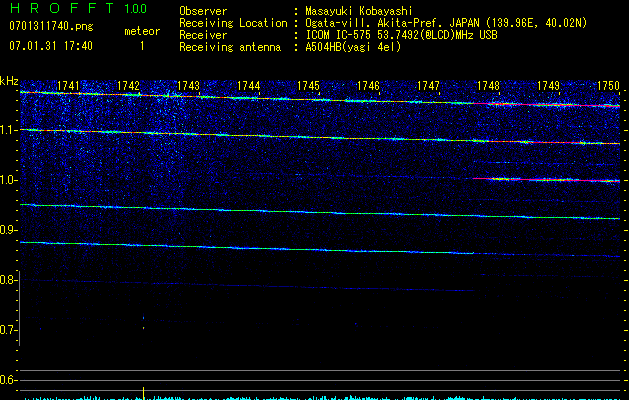
Task: Select the filename 0701311740.png
Action: point(51,27)
